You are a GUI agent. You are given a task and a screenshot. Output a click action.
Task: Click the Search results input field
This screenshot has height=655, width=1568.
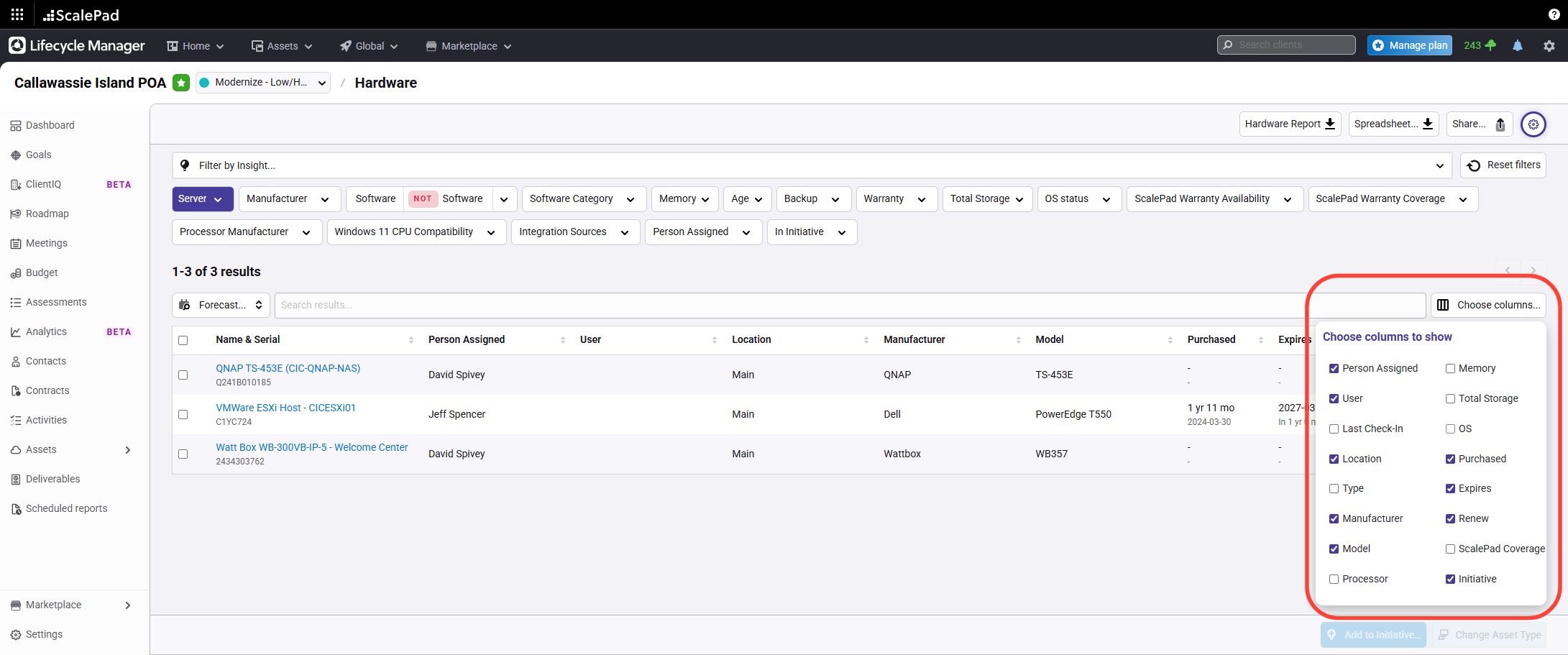click(x=848, y=306)
